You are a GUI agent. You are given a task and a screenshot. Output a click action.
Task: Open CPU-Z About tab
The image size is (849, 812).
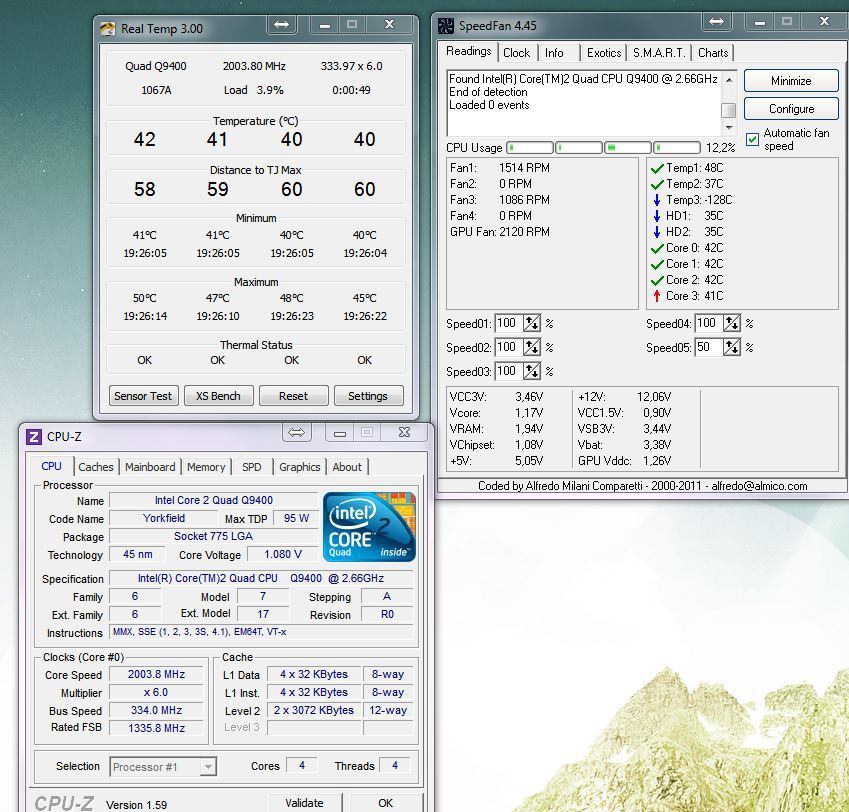pyautogui.click(x=347, y=467)
